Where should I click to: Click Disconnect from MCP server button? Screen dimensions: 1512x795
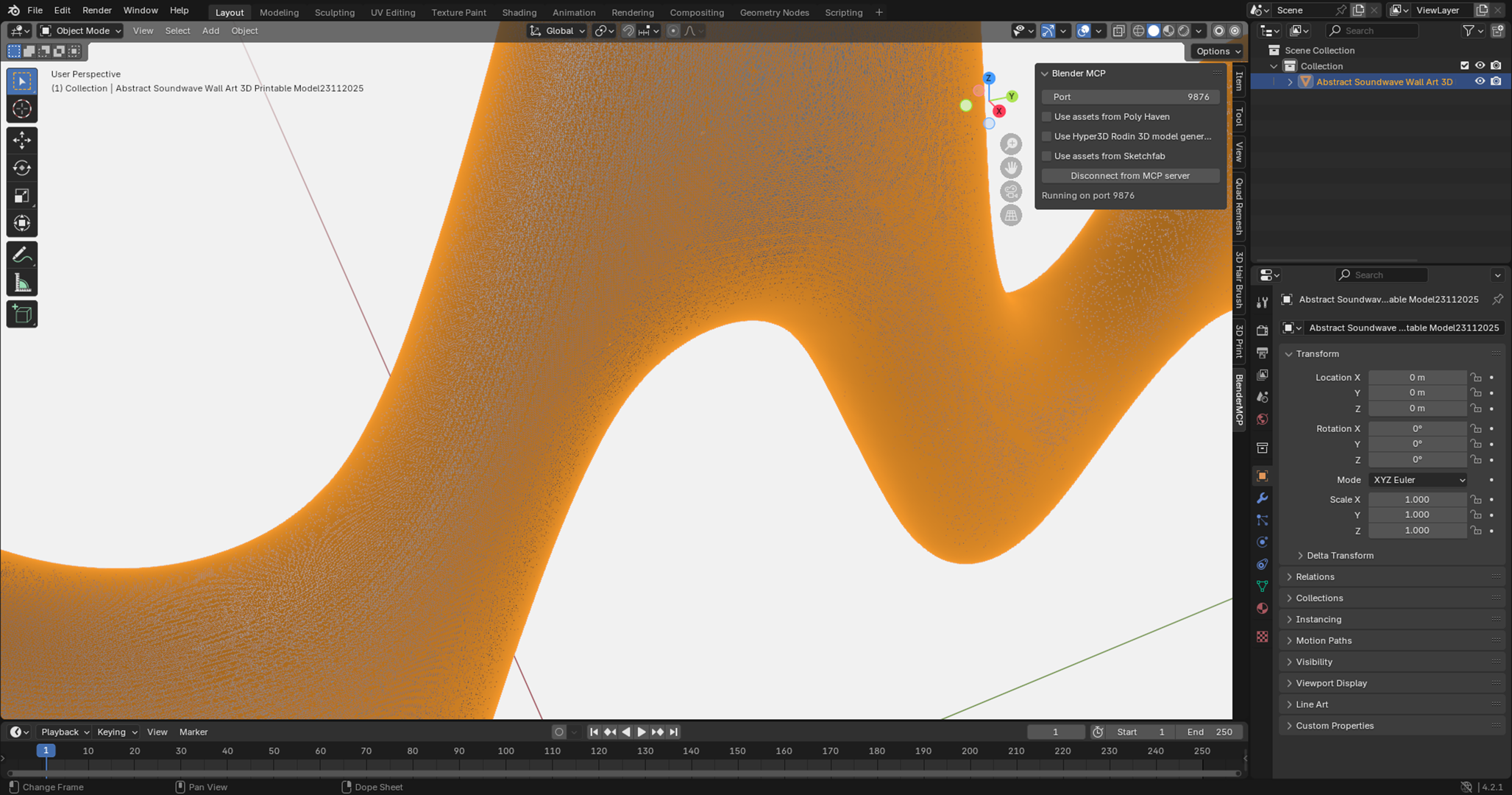click(1130, 175)
